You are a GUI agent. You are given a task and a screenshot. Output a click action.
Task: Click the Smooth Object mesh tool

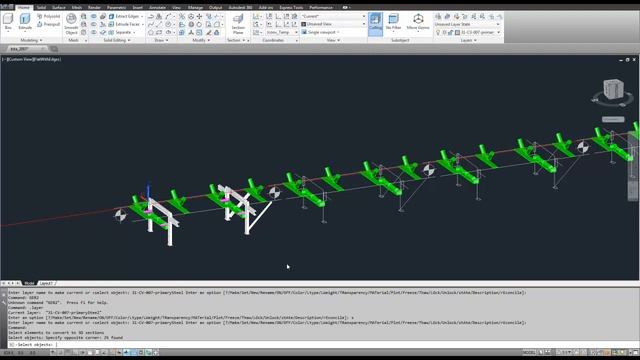[x=71, y=23]
